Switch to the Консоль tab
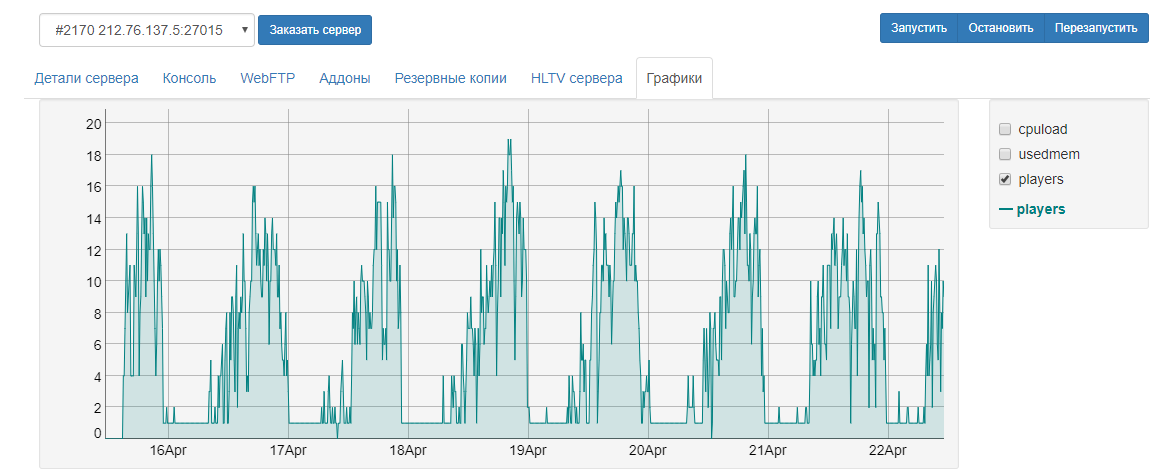The image size is (1150, 470). pos(189,78)
